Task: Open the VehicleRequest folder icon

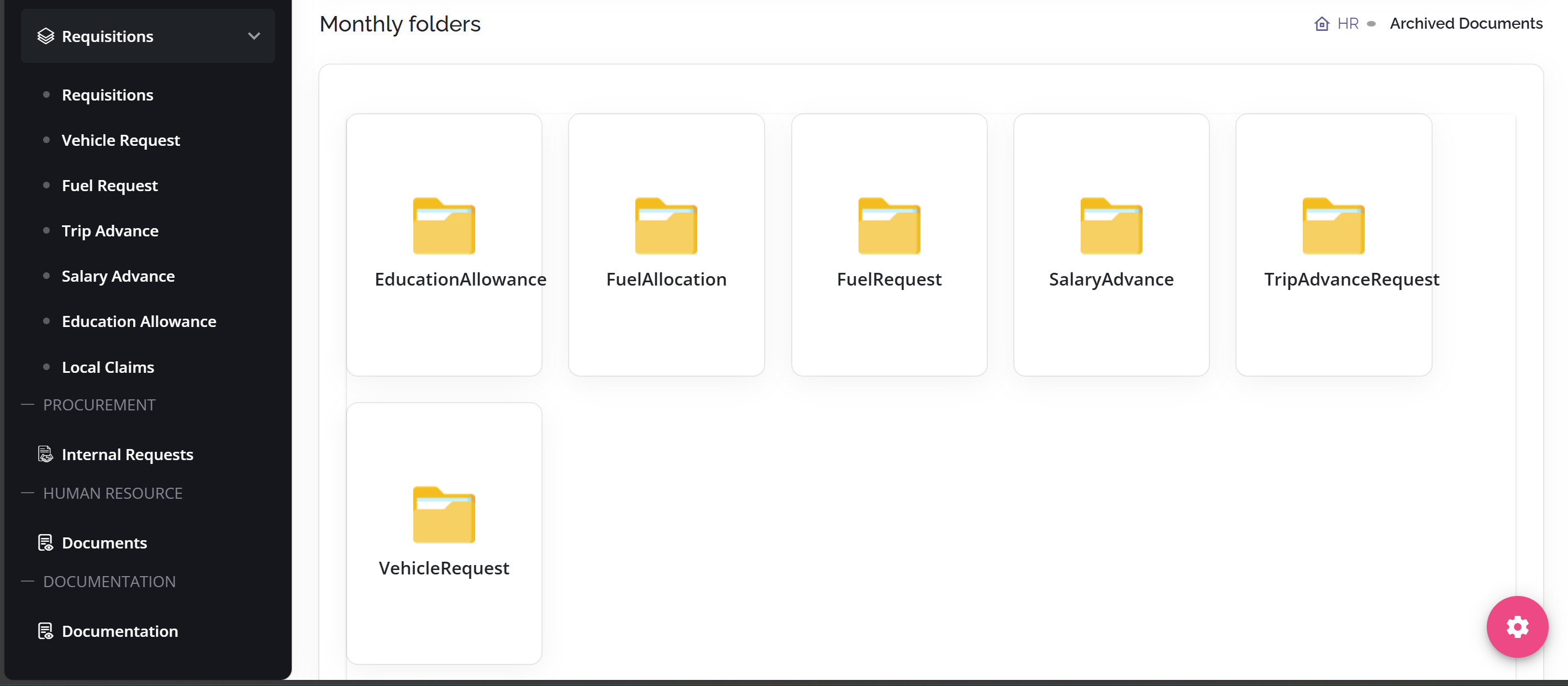Action: coord(444,515)
